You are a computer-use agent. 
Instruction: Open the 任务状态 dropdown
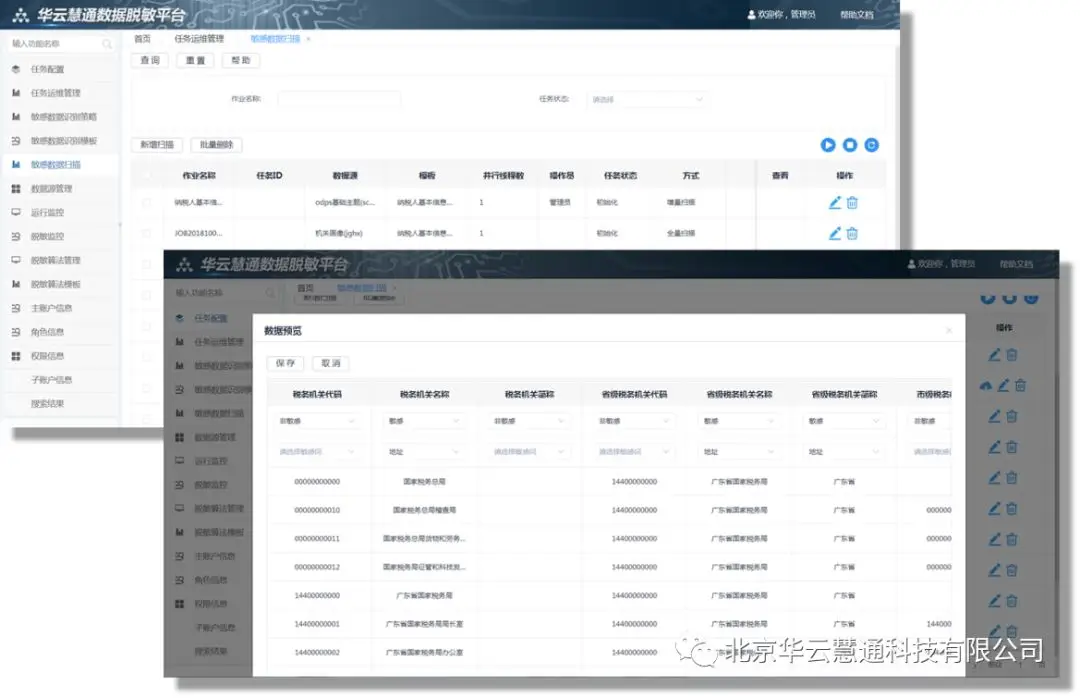click(647, 99)
